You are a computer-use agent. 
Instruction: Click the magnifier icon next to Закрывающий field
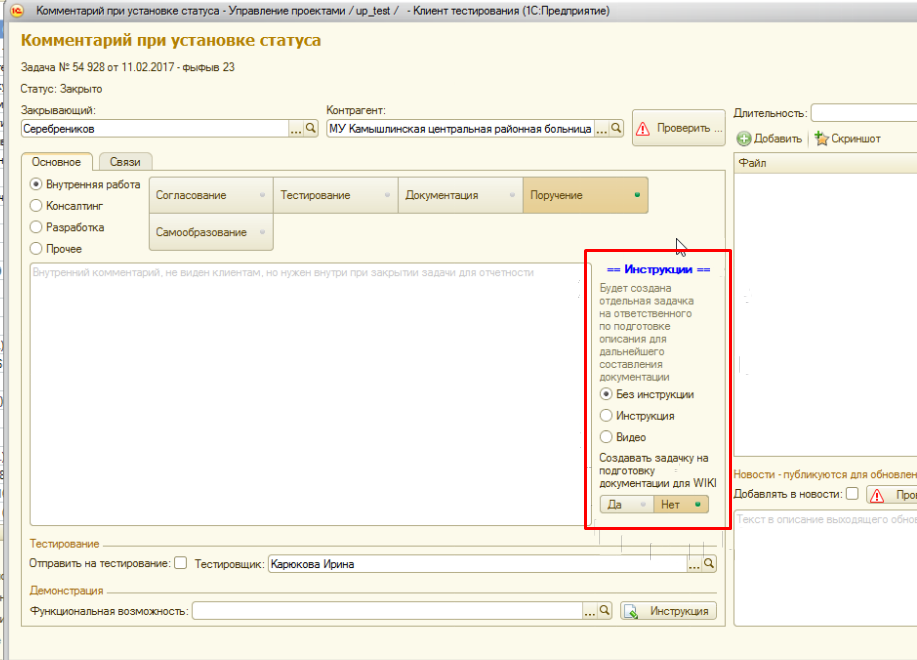(310, 129)
